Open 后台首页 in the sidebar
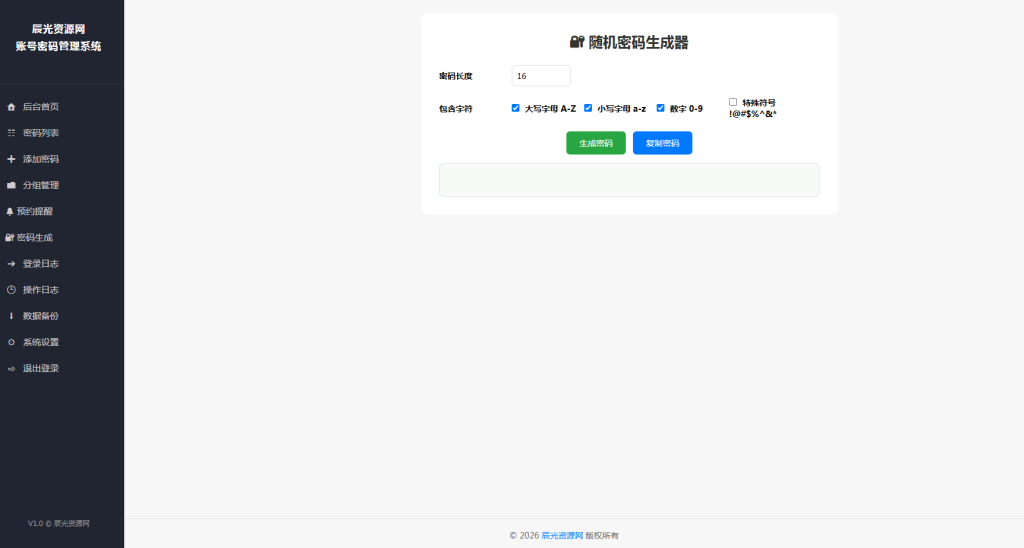 pos(61,107)
